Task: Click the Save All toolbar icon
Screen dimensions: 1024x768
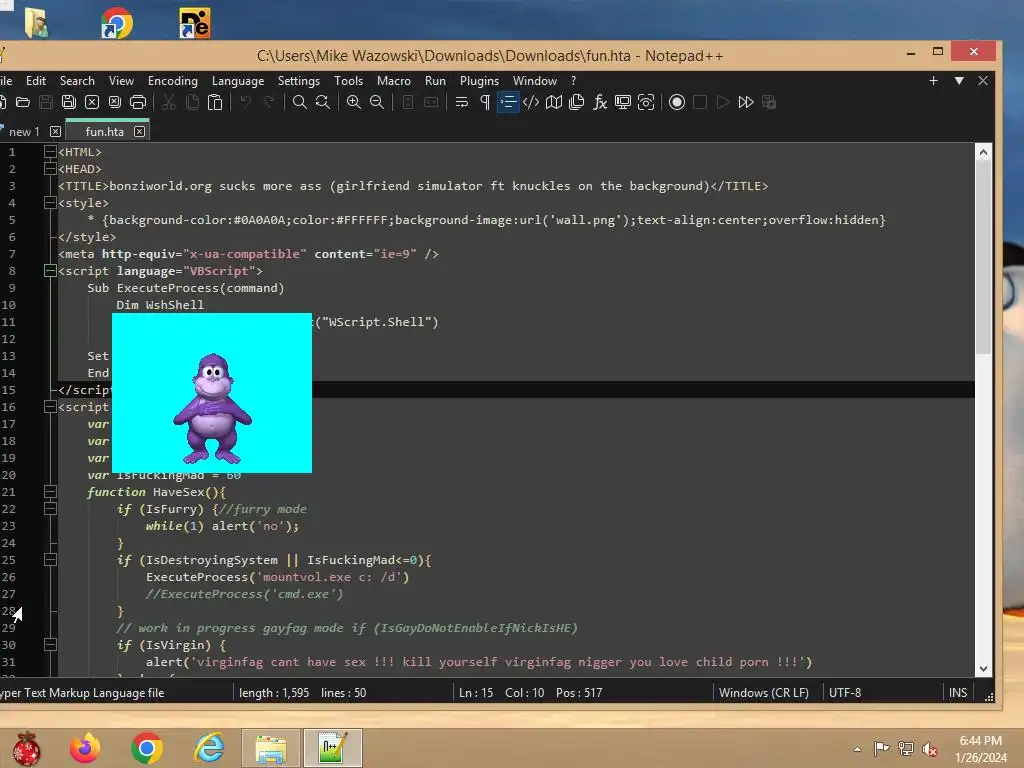Action: pyautogui.click(x=69, y=102)
